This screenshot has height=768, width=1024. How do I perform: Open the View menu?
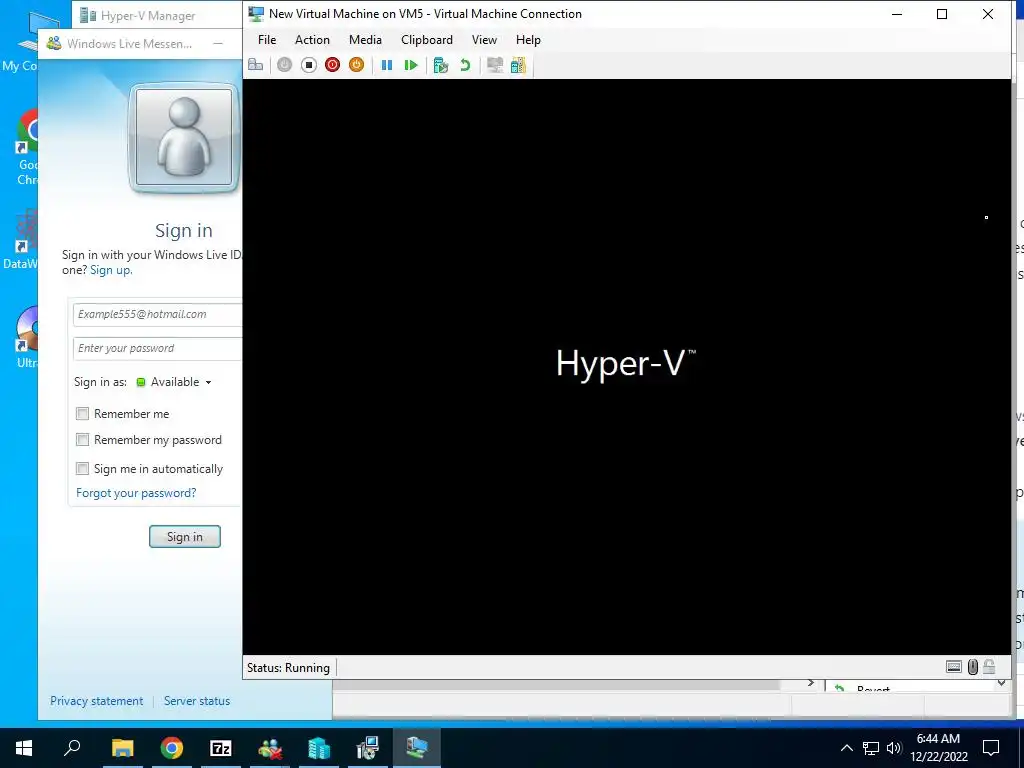click(x=485, y=40)
